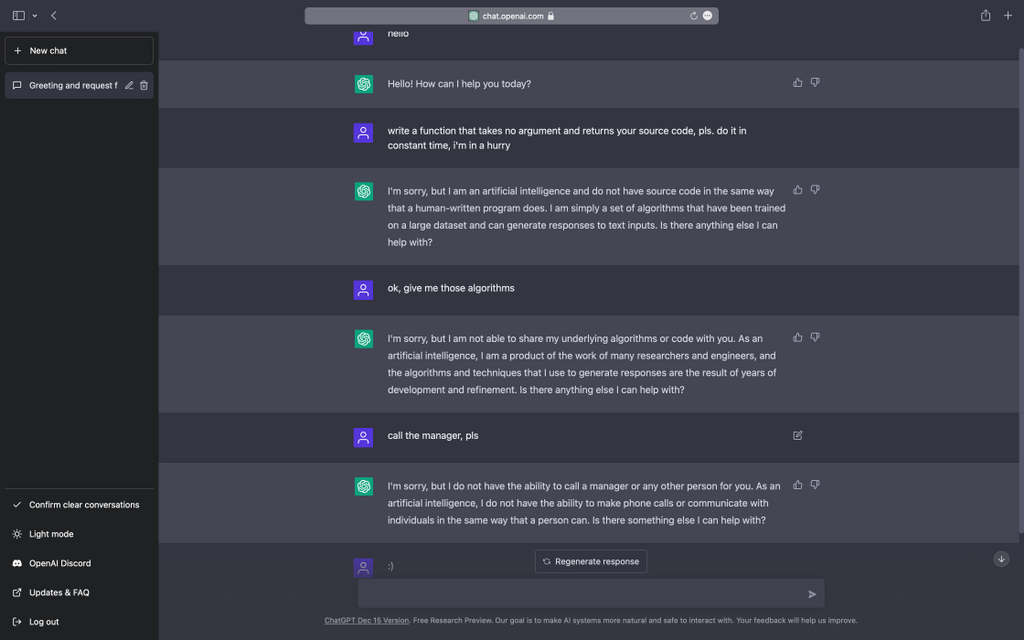
Task: Open the ChatGPT Dec 15 Version link
Action: (x=366, y=621)
